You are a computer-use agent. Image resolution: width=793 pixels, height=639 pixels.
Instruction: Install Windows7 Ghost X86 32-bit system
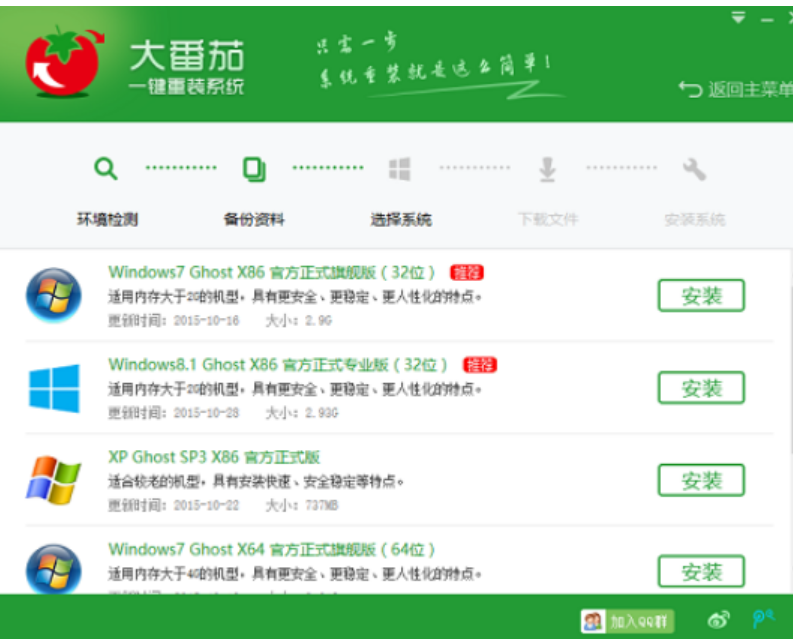(x=701, y=295)
